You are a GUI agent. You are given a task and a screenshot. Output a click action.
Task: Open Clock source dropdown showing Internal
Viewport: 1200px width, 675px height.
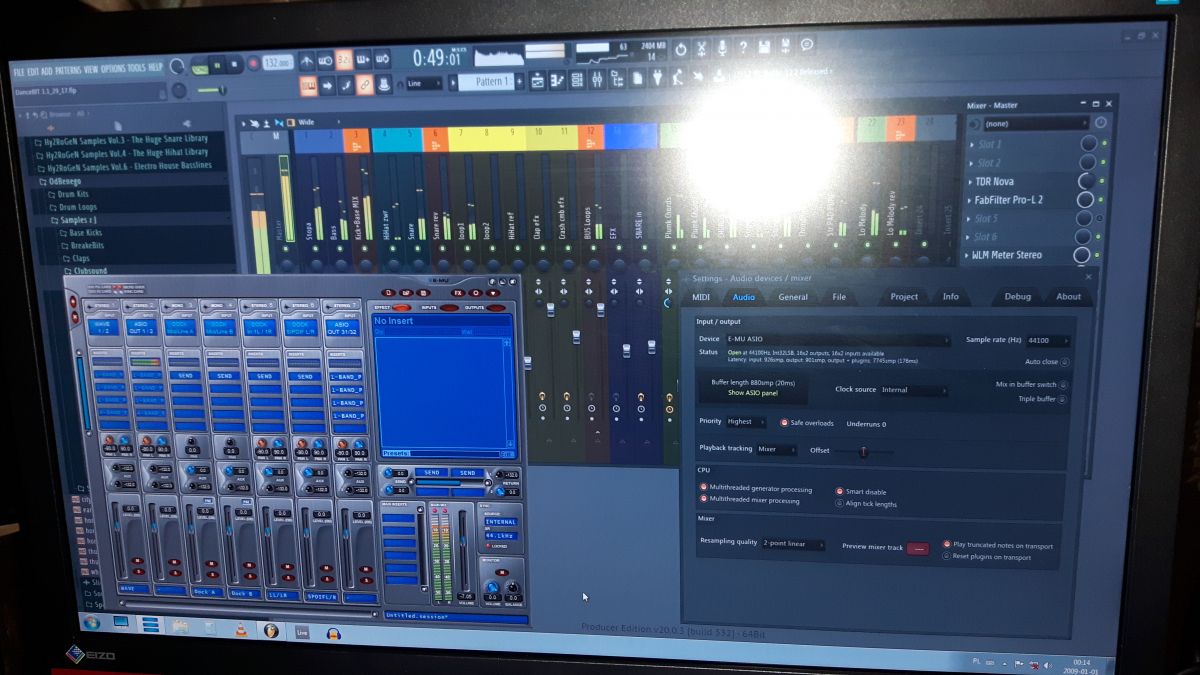coord(912,390)
